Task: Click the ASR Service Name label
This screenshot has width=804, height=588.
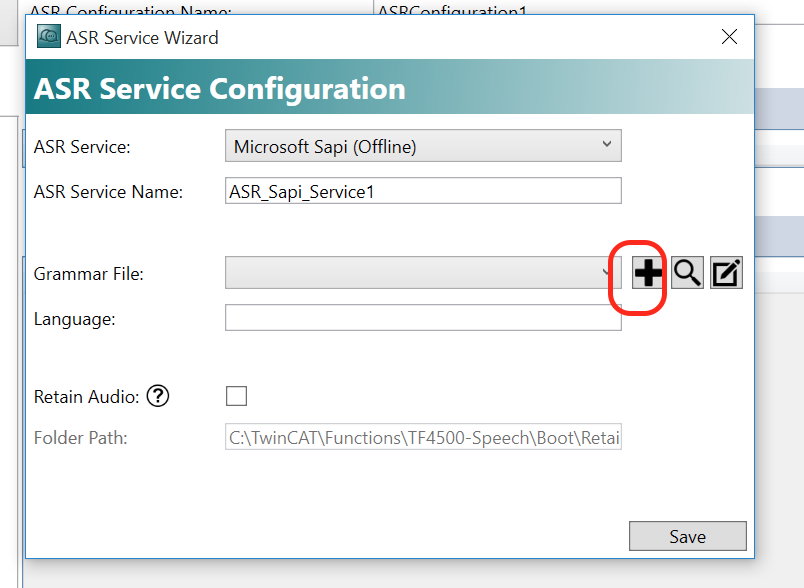Action: (x=108, y=192)
